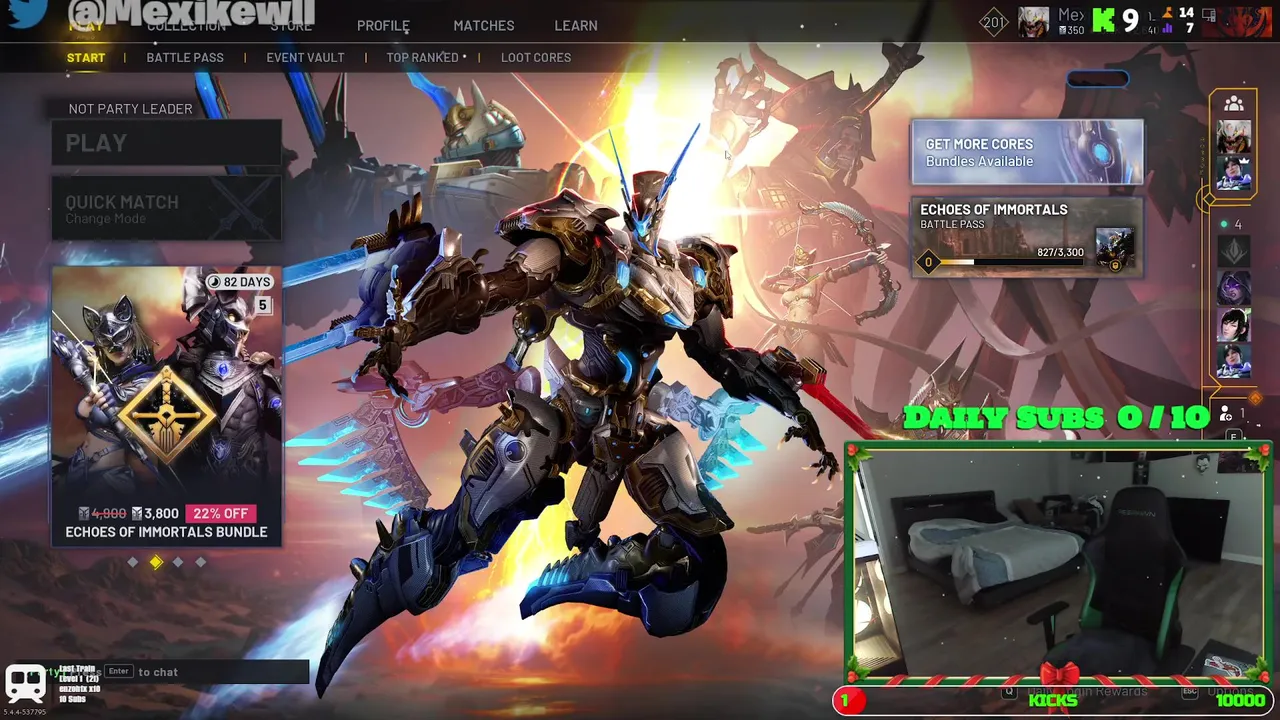Open the Matches menu
The image size is (1280, 720).
point(484,26)
